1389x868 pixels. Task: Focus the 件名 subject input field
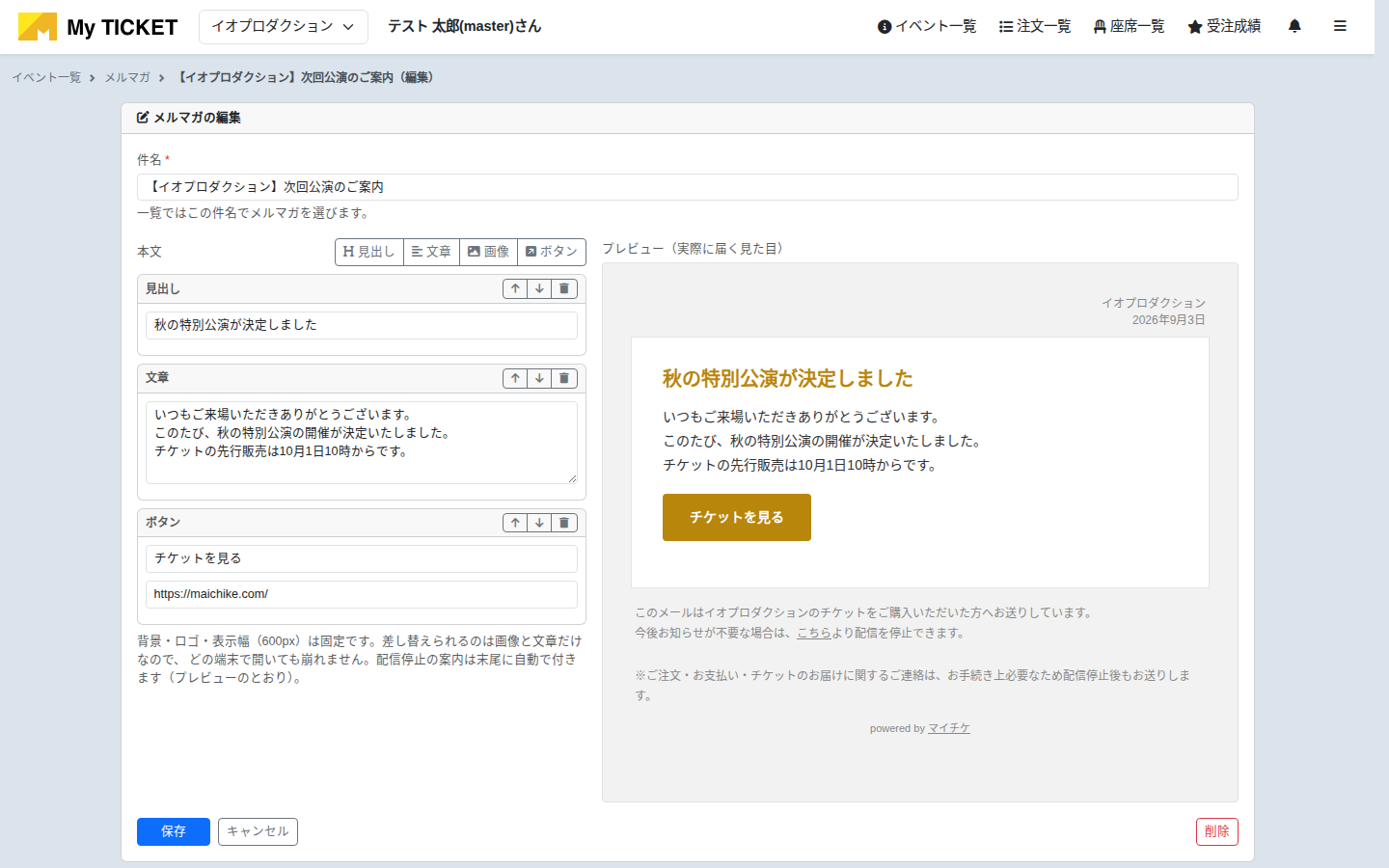pyautogui.click(x=688, y=187)
